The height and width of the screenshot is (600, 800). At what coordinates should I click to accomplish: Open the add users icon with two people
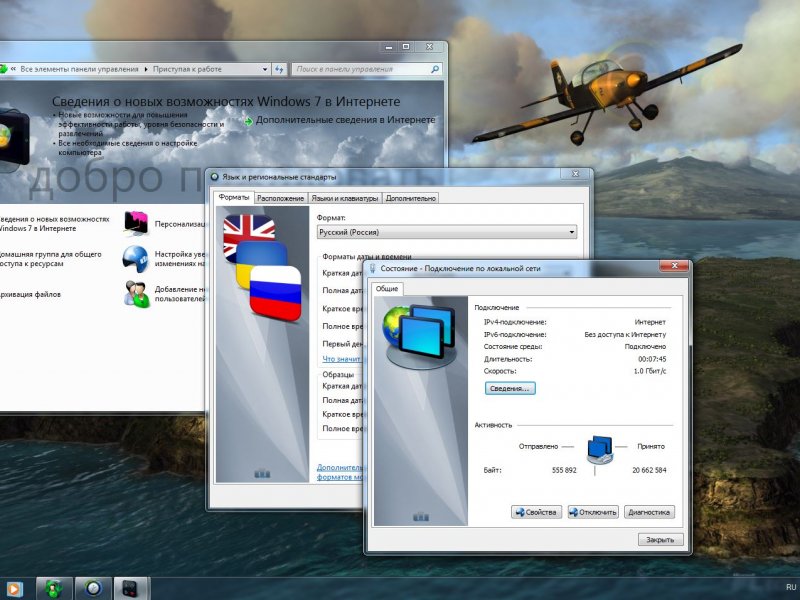tap(136, 294)
